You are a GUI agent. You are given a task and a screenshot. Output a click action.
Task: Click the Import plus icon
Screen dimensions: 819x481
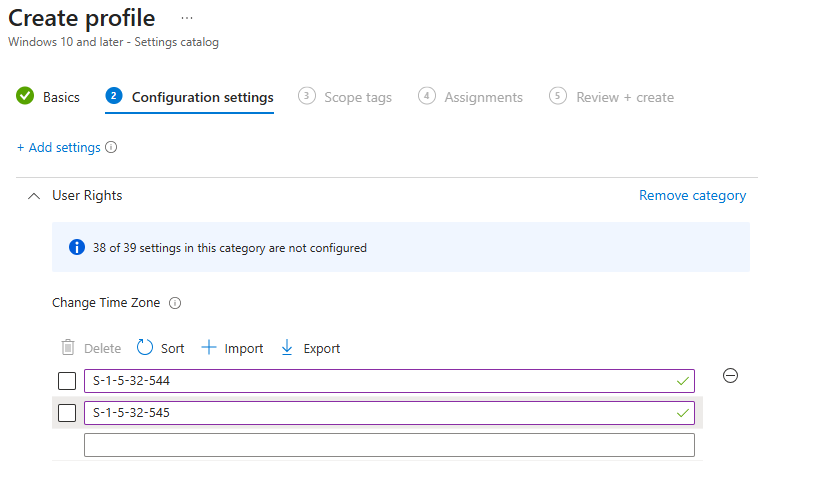click(209, 347)
